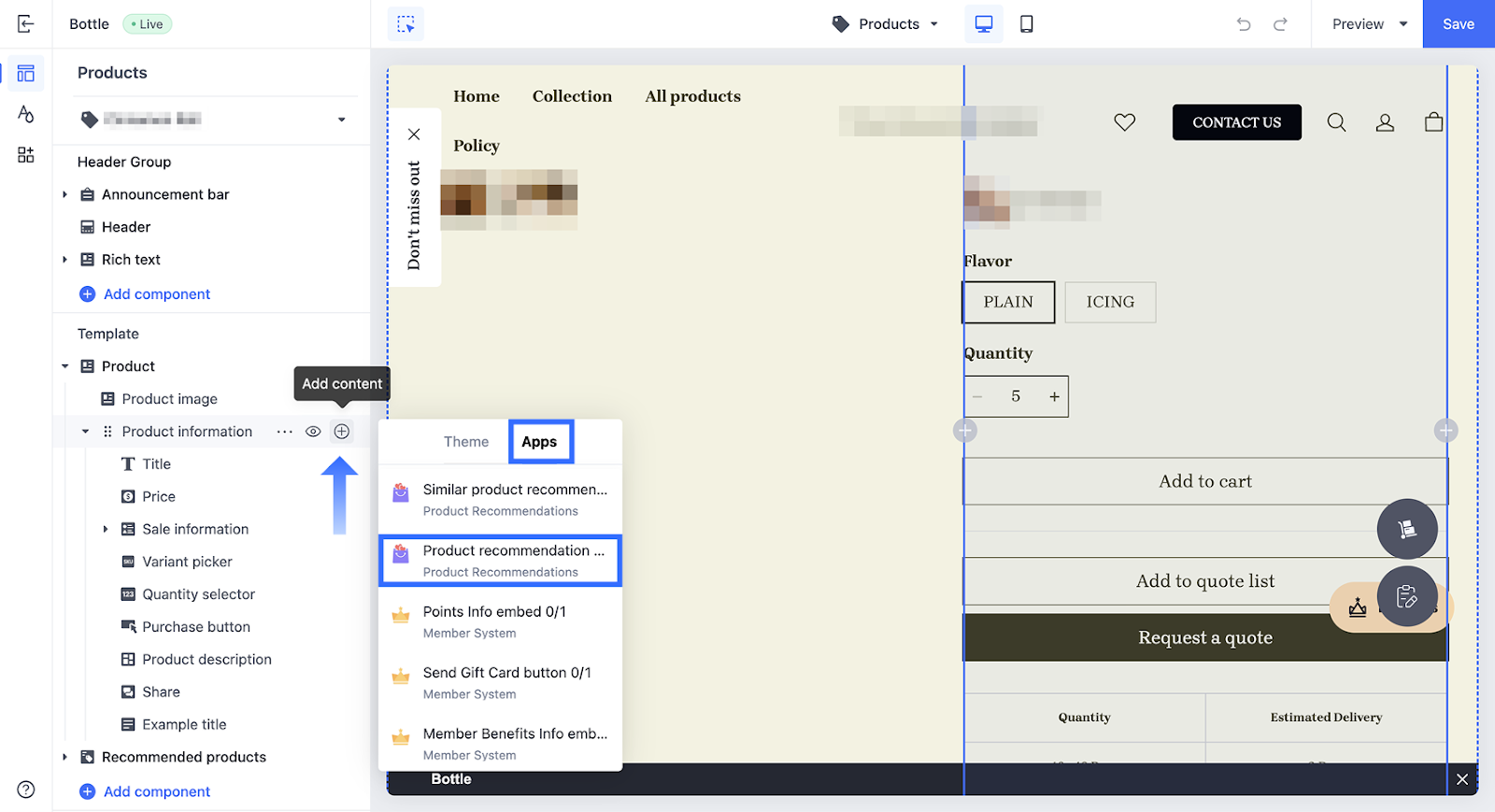Activate the element inspector selection tool
The image size is (1495, 812).
coord(406,24)
